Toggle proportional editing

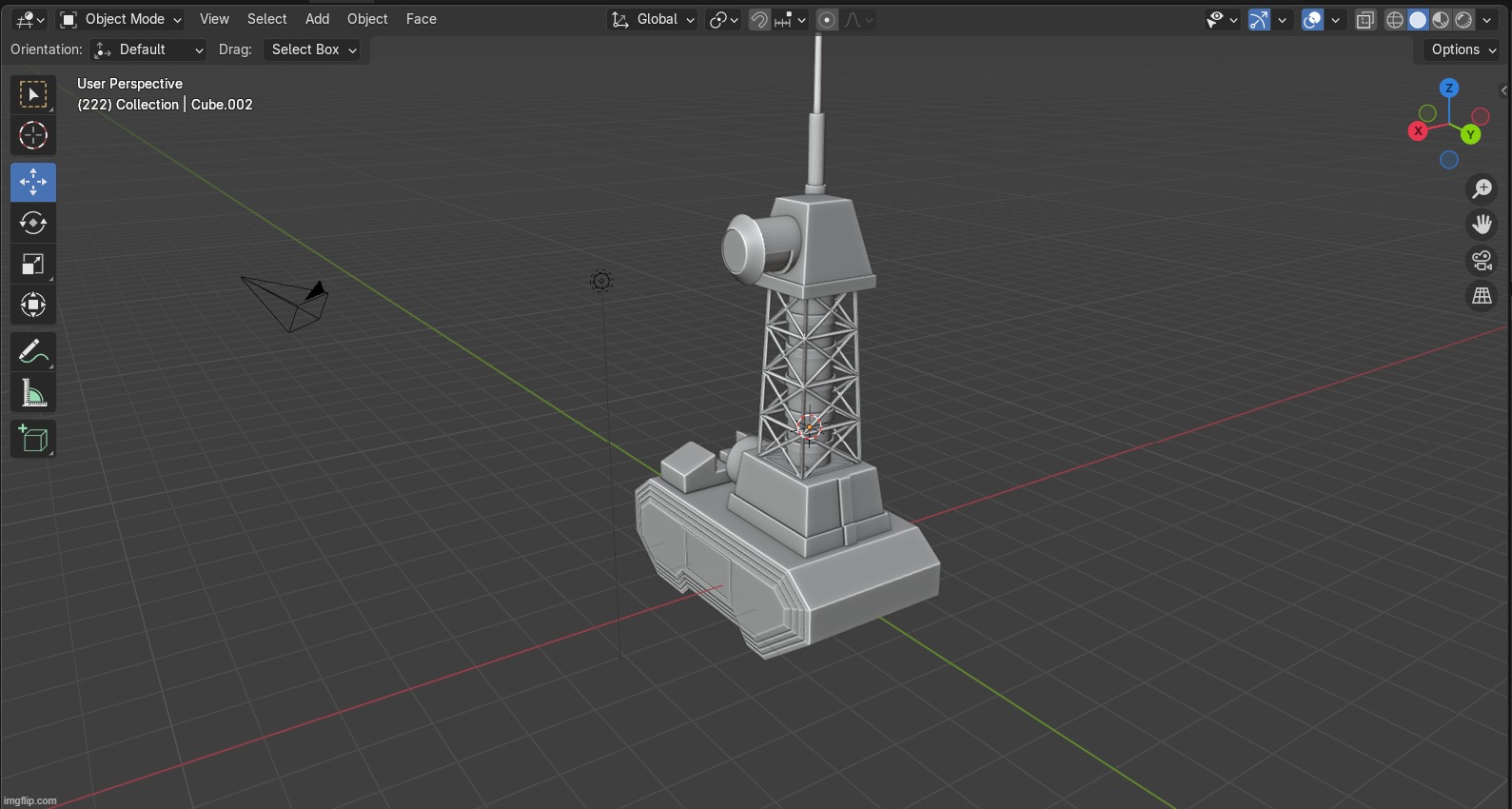pyautogui.click(x=828, y=19)
